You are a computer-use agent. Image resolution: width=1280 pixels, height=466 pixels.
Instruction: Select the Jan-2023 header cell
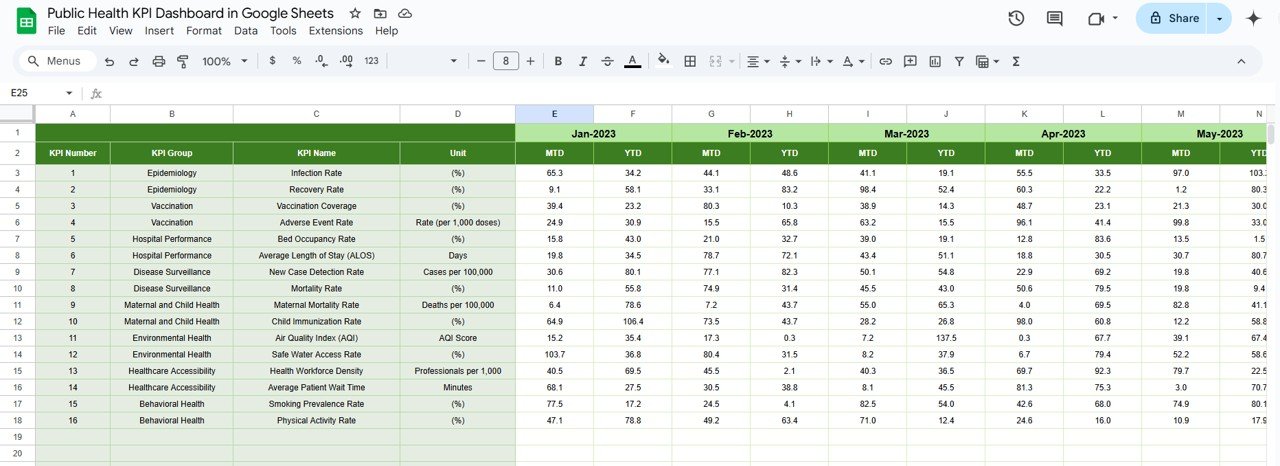click(x=594, y=133)
